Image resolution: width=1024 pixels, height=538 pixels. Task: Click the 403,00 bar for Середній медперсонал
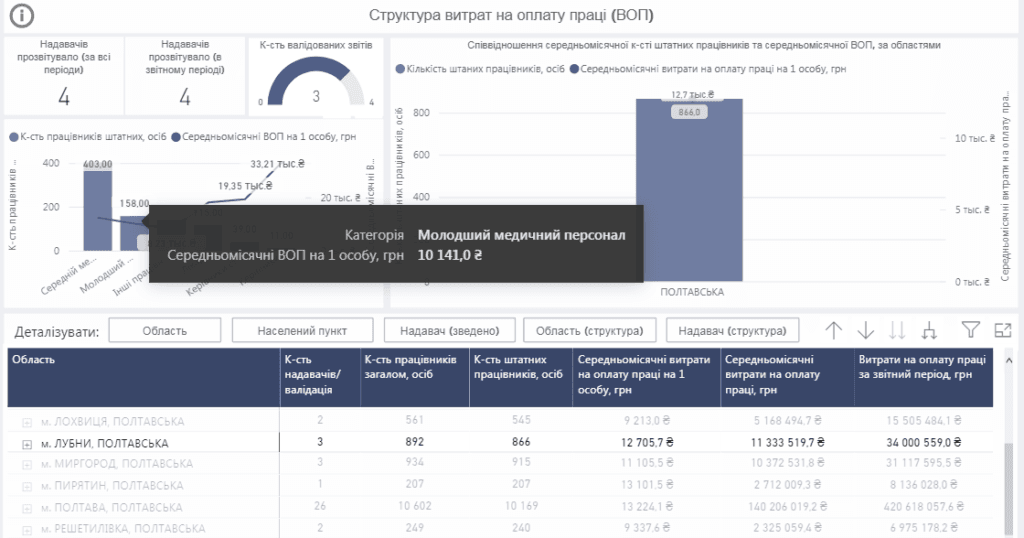[97, 210]
